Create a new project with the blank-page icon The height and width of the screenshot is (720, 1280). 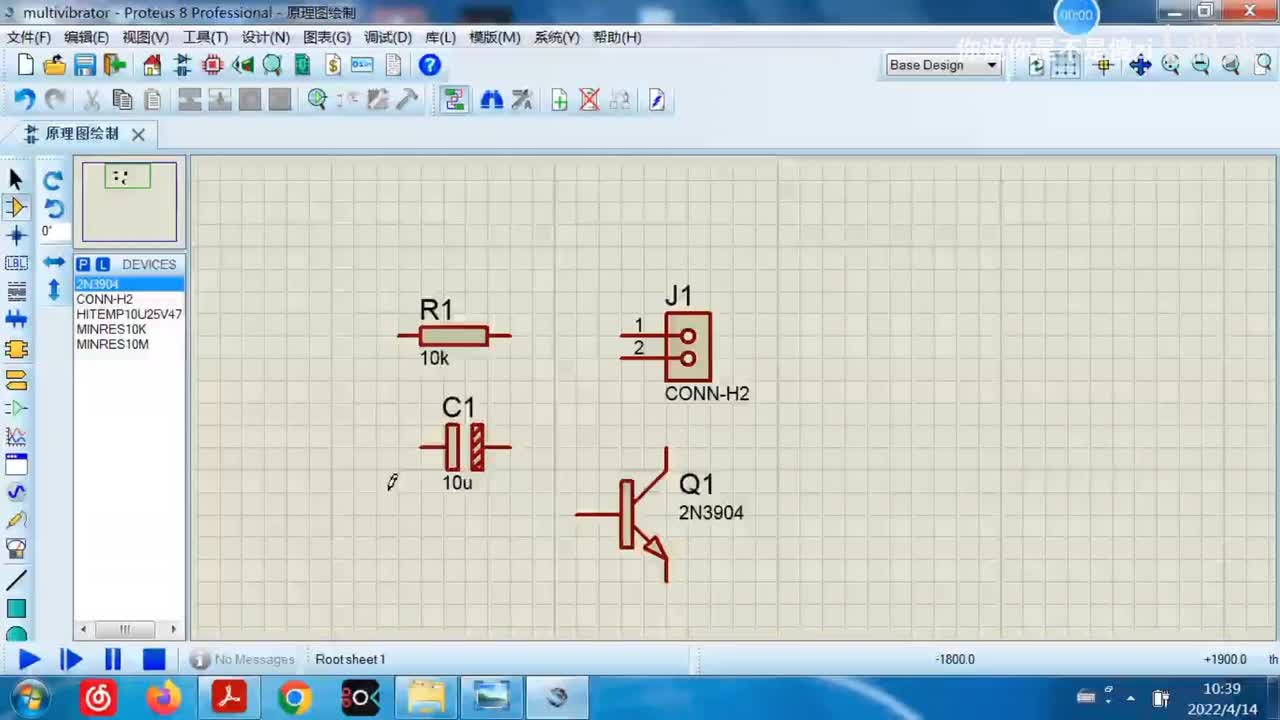pos(26,65)
